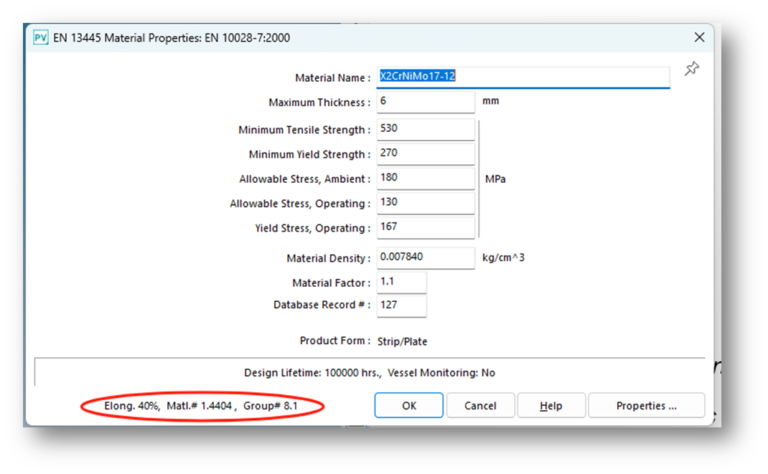Image resolution: width=768 pixels, height=474 pixels.
Task: Open the Properties ... button
Action: pyautogui.click(x=646, y=406)
